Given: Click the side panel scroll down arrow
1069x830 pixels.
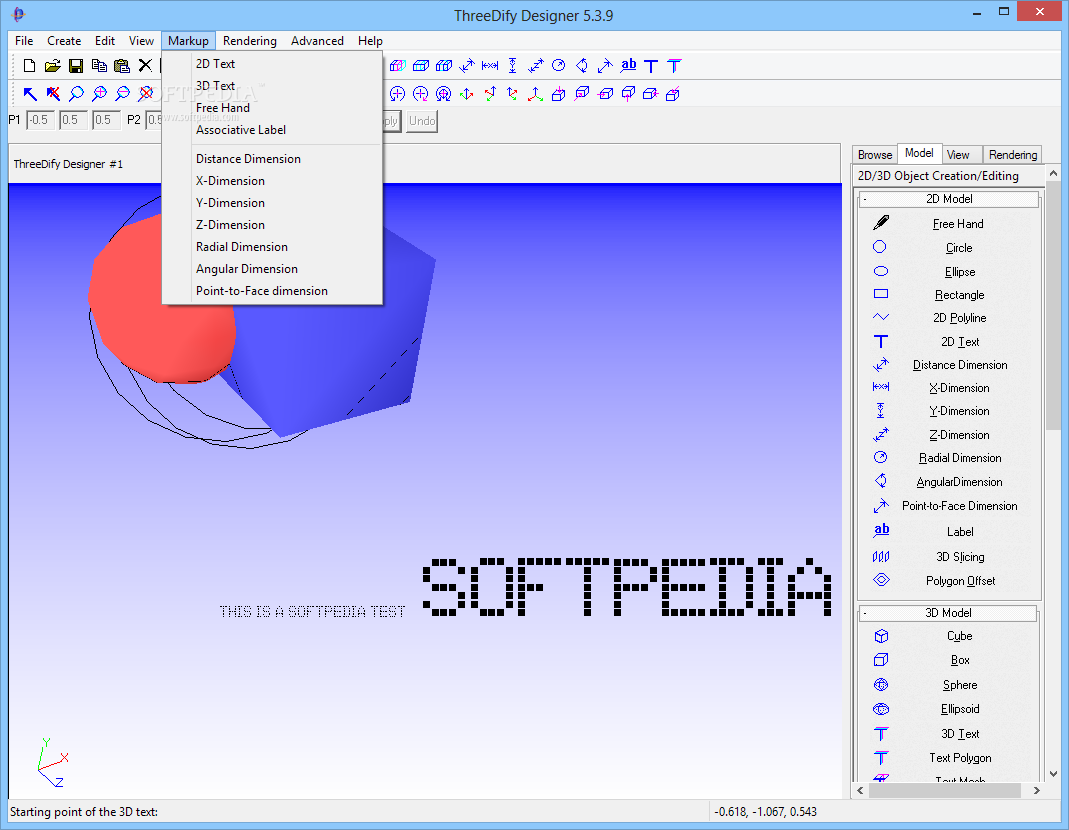Looking at the screenshot, I should [1053, 773].
